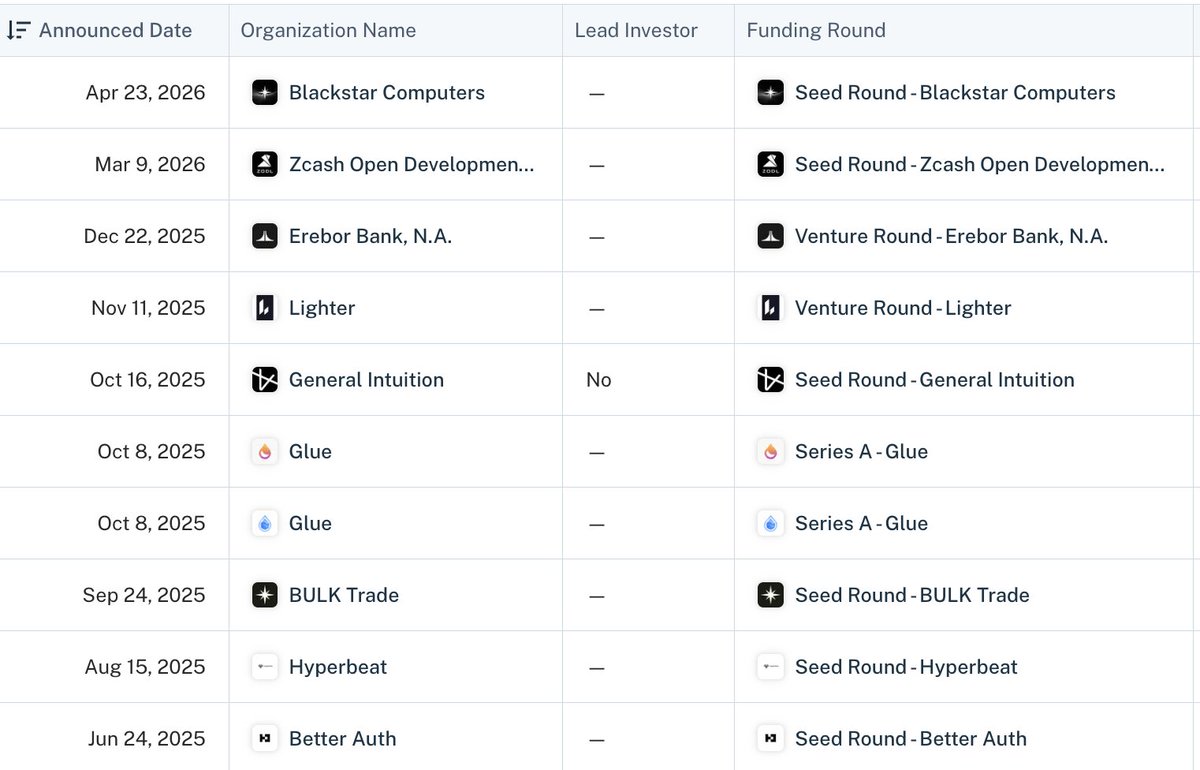Open the Hyperbeat organization name link

(x=338, y=667)
